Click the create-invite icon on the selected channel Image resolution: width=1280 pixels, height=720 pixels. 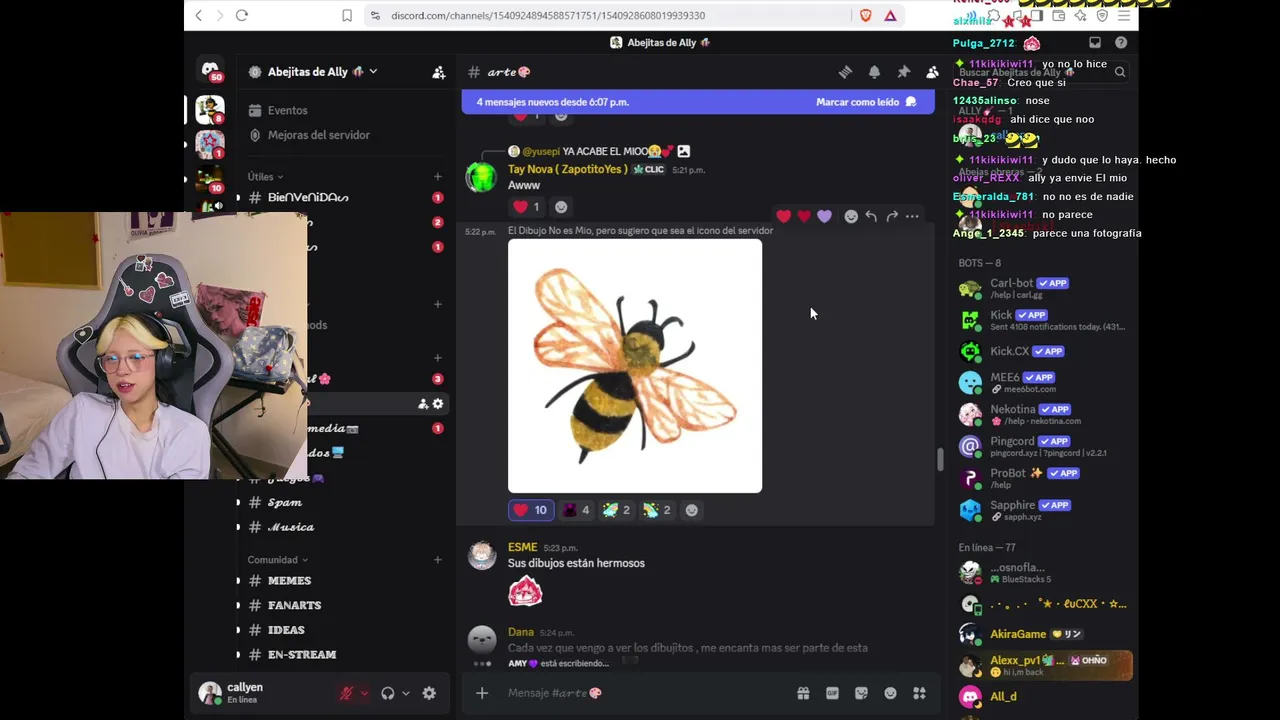click(x=423, y=404)
